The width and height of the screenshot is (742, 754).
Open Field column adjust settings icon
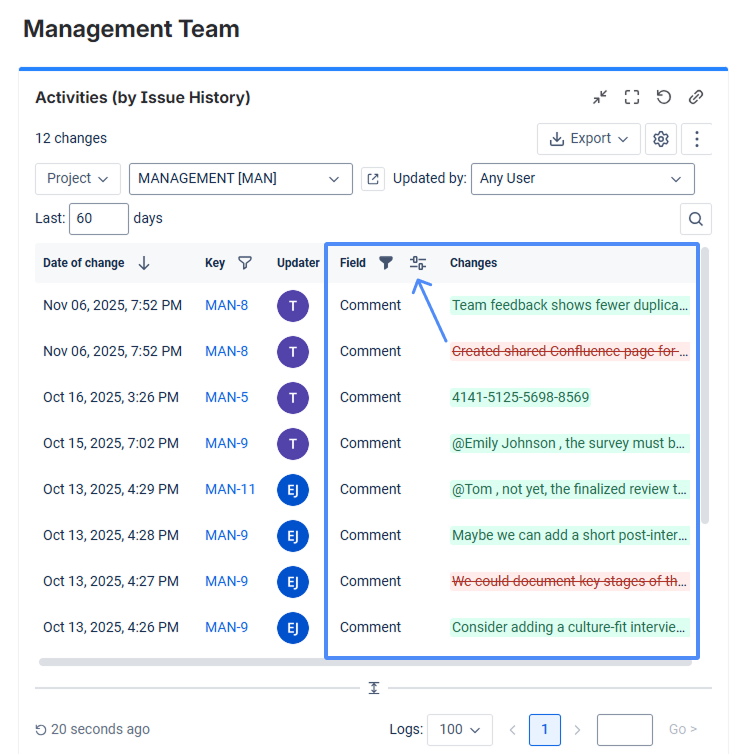(x=418, y=263)
